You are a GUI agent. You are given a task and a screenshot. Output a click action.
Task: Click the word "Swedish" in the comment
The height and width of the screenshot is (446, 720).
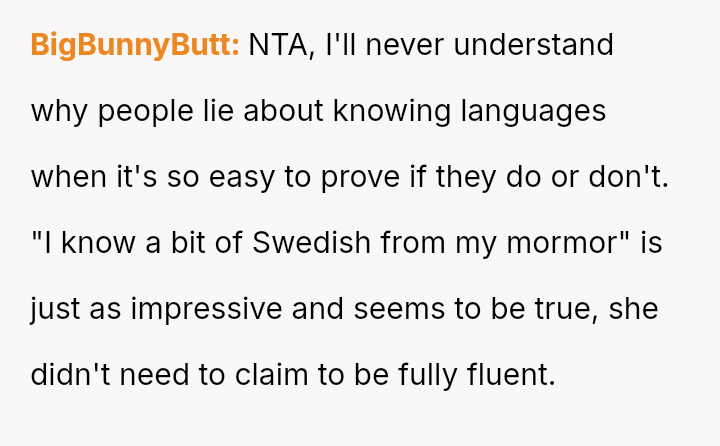click(x=301, y=243)
